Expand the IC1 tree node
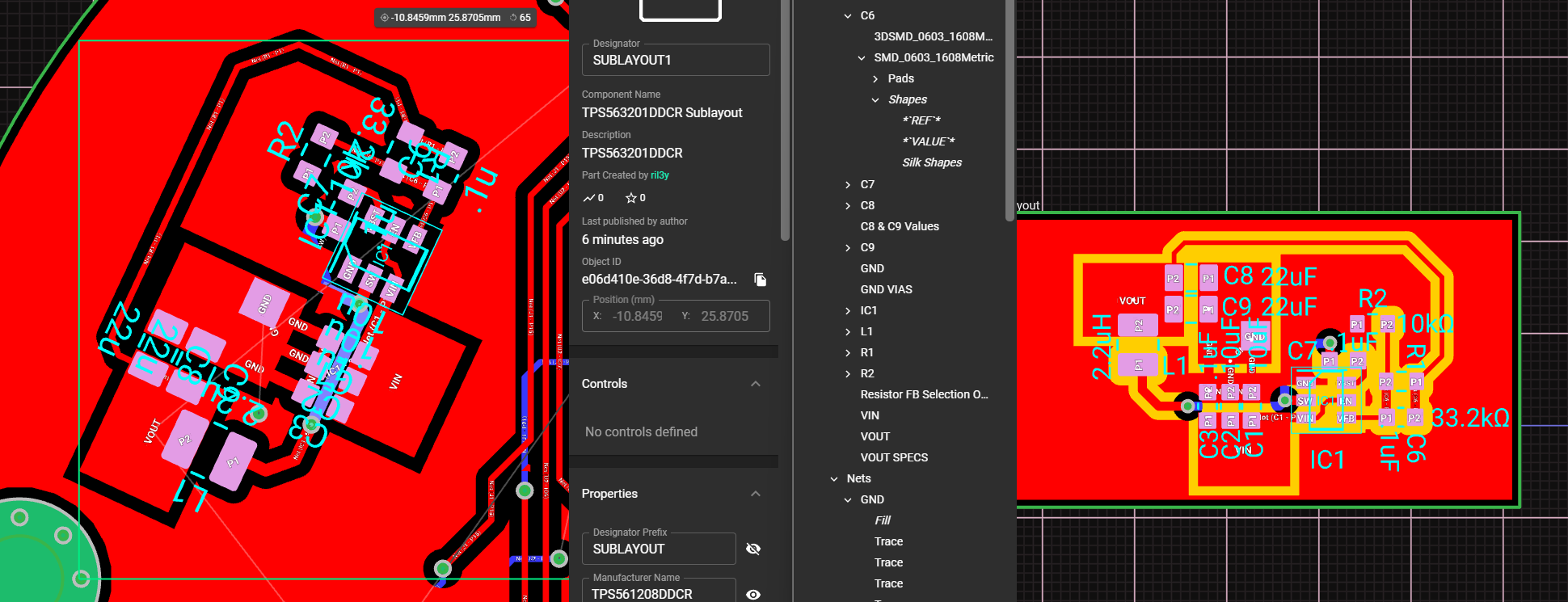Viewport: 1568px width, 602px height. [848, 310]
